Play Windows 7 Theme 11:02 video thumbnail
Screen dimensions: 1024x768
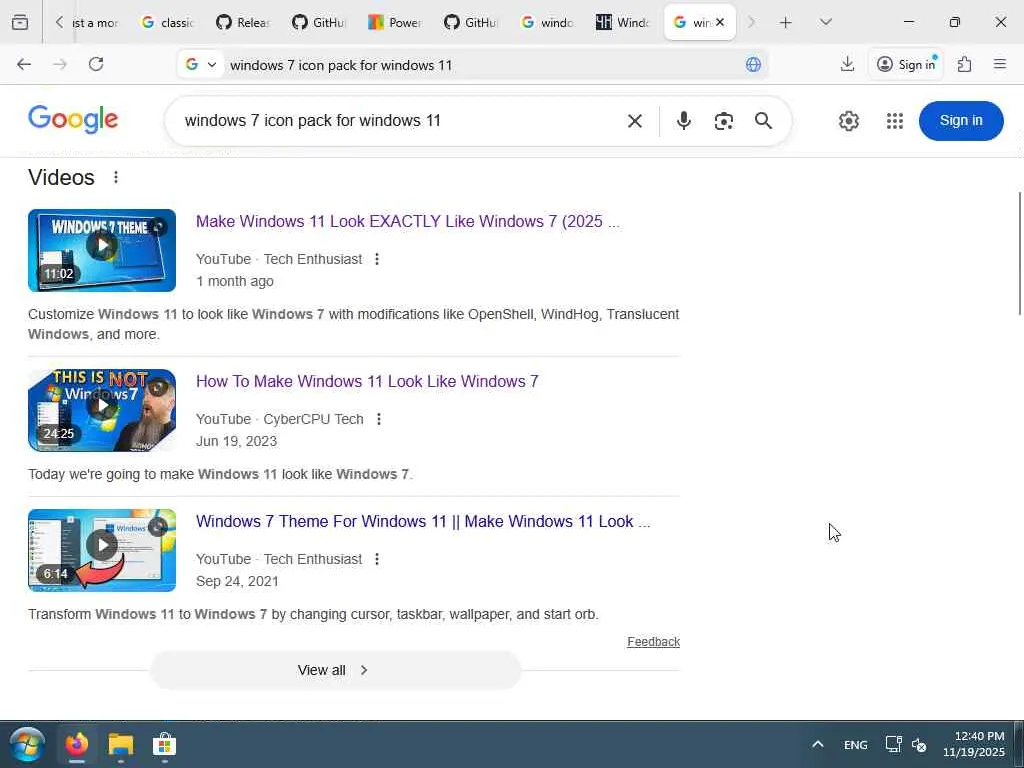click(102, 250)
